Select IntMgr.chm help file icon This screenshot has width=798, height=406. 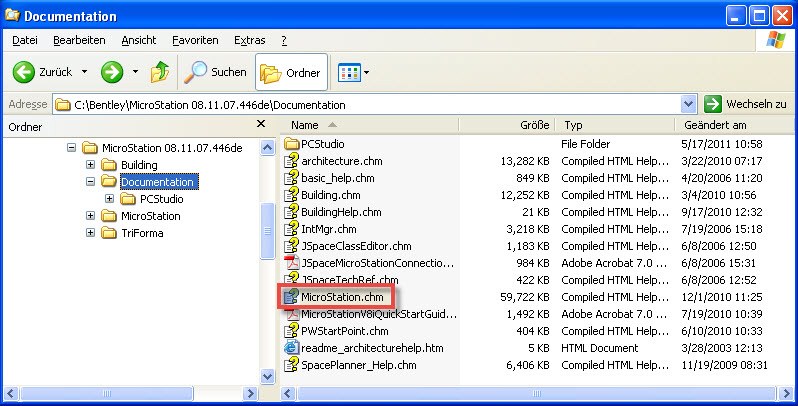292,229
